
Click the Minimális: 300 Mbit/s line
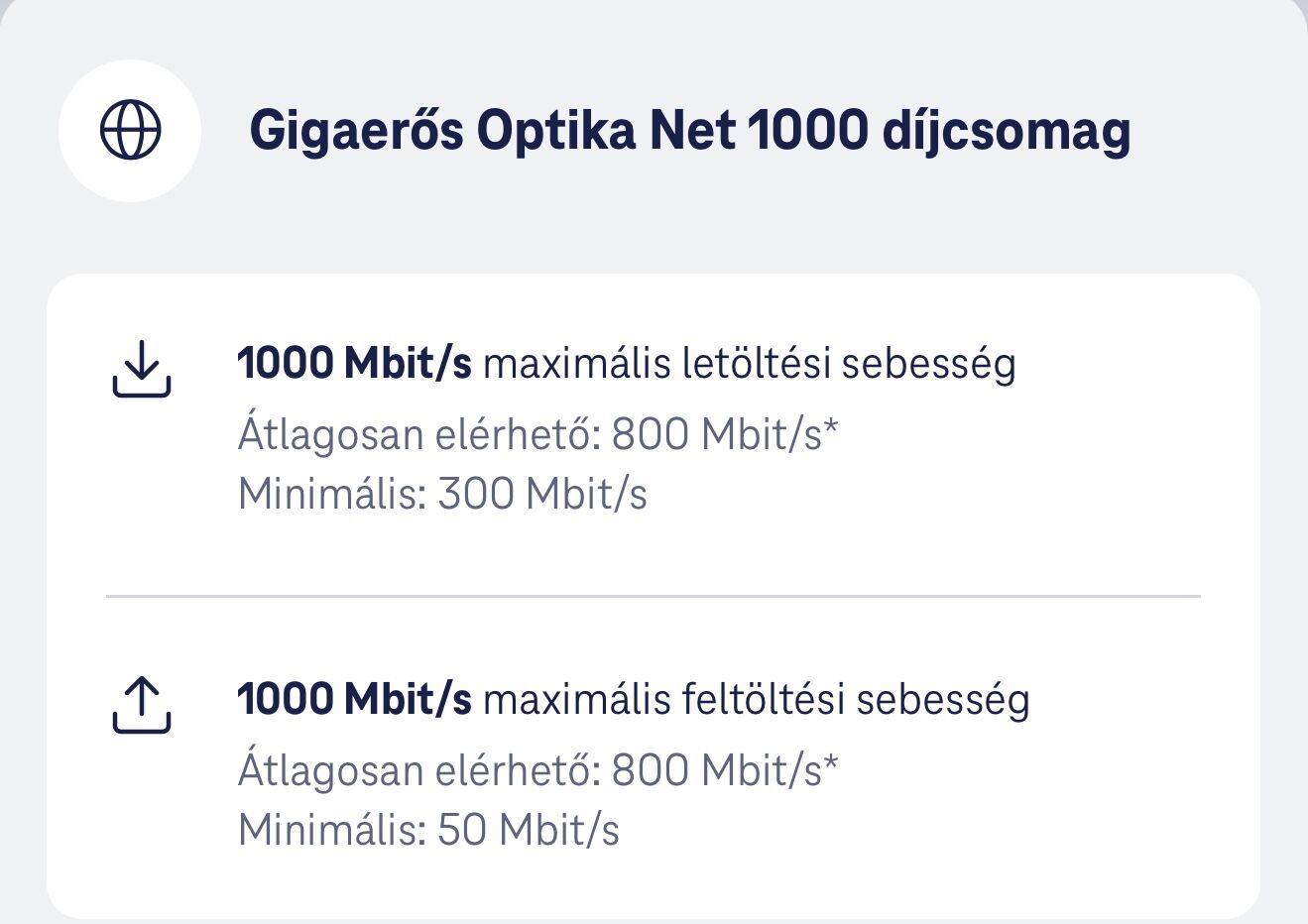[x=442, y=494]
